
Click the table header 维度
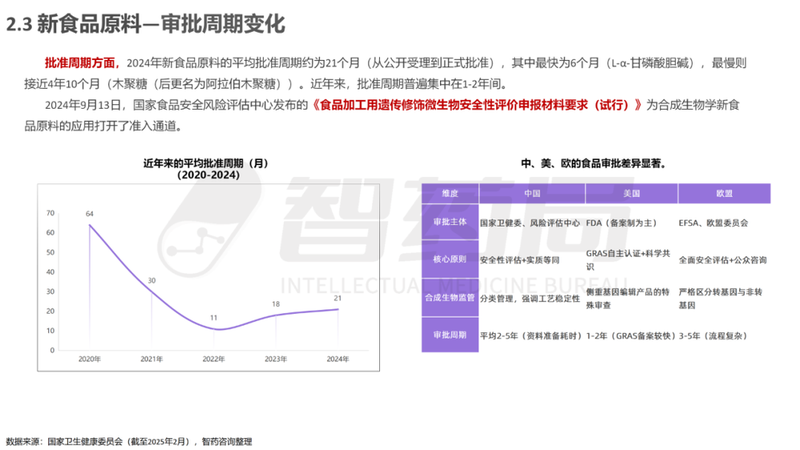click(450, 193)
